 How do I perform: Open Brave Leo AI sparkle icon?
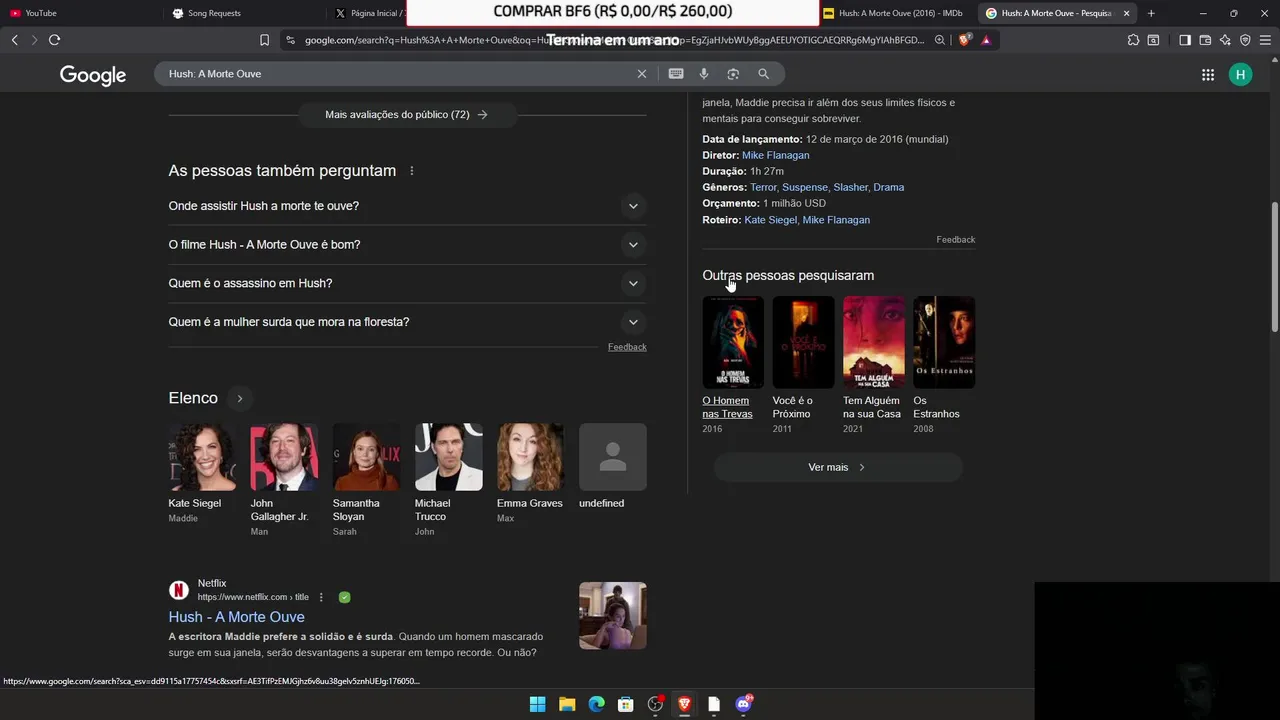pos(1225,40)
